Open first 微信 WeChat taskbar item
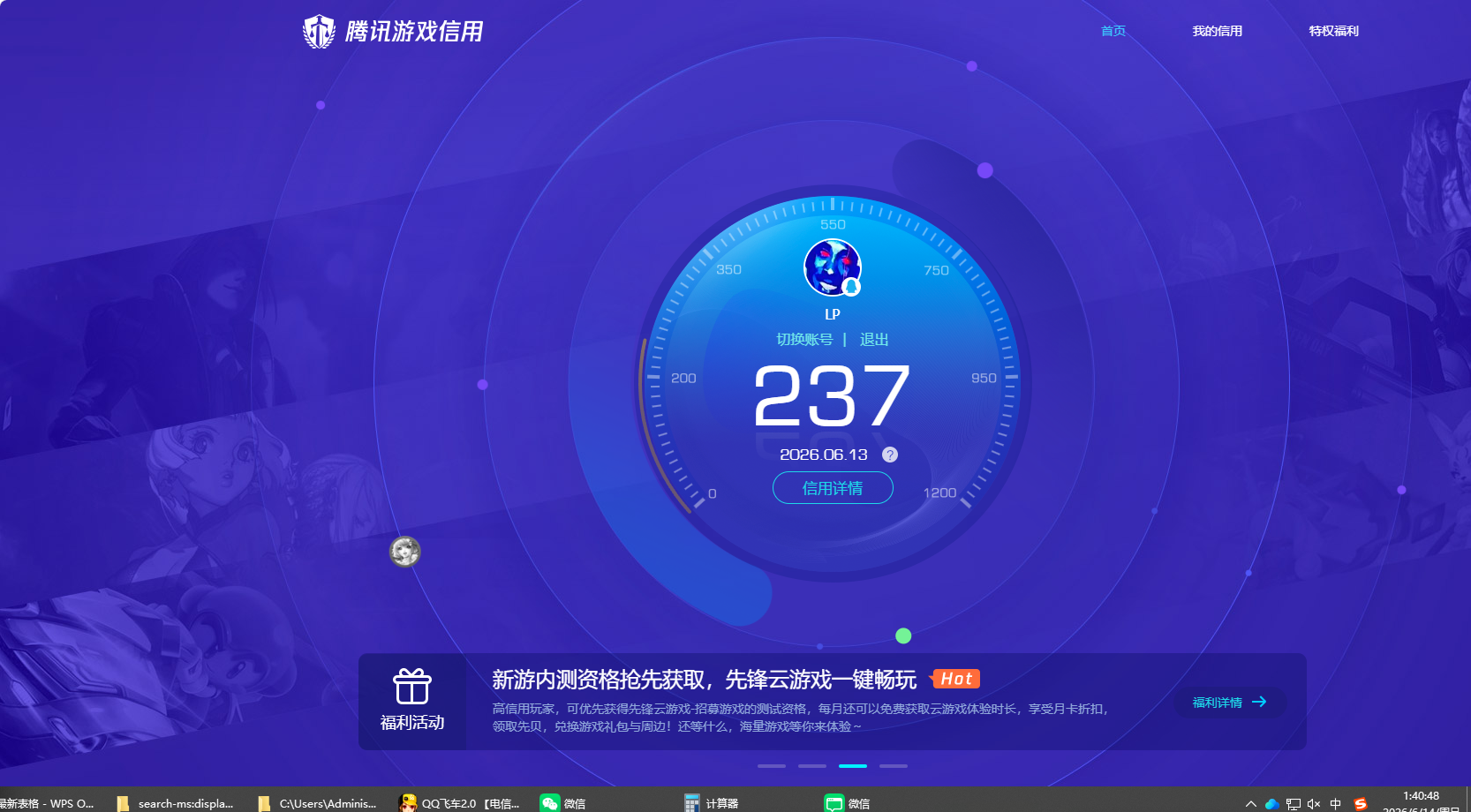Viewport: 1471px width, 812px height. pos(563,803)
